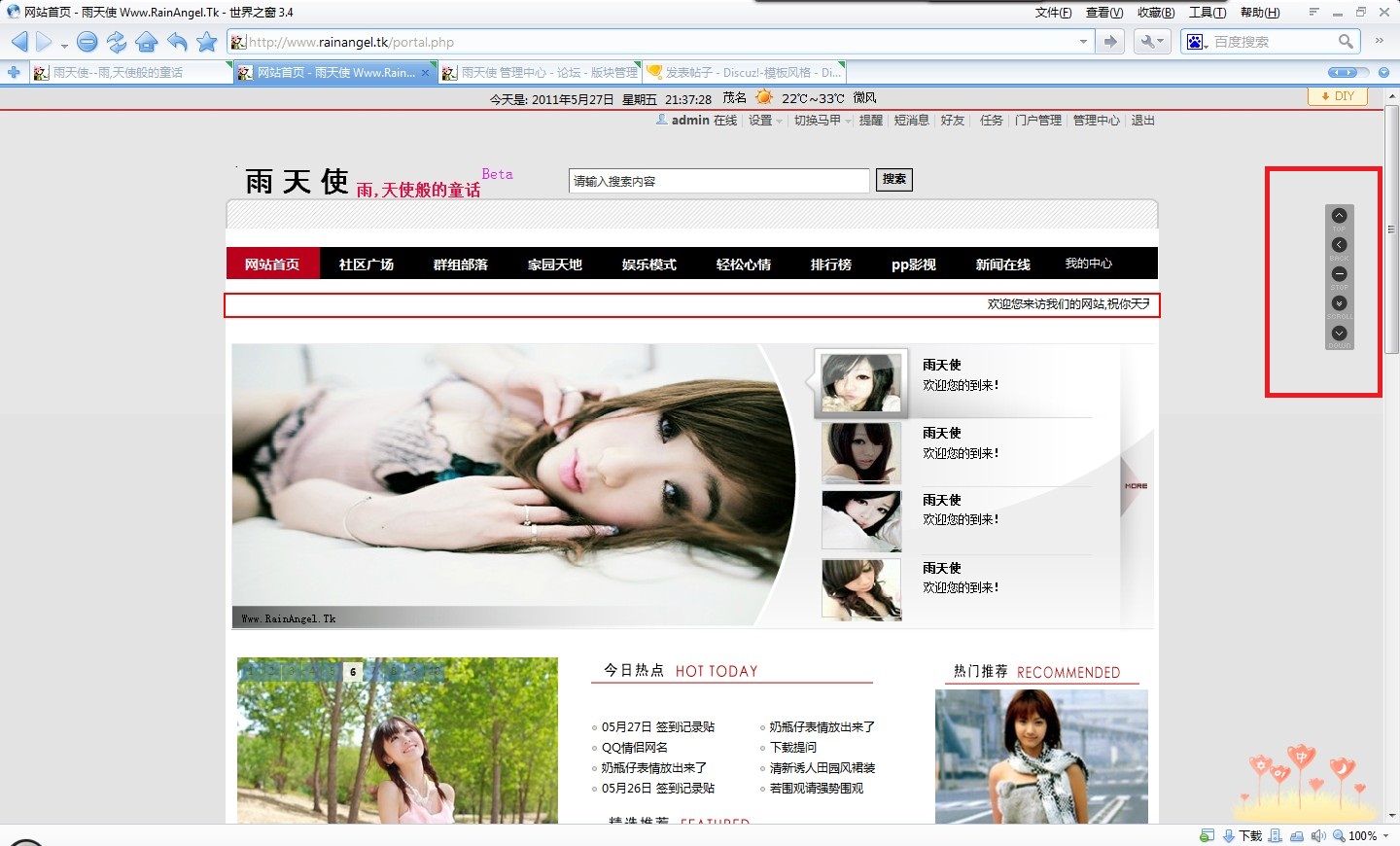The height and width of the screenshot is (846, 1400).
Task: Switch to the 雨天使 管理中心 tab
Action: (540, 73)
